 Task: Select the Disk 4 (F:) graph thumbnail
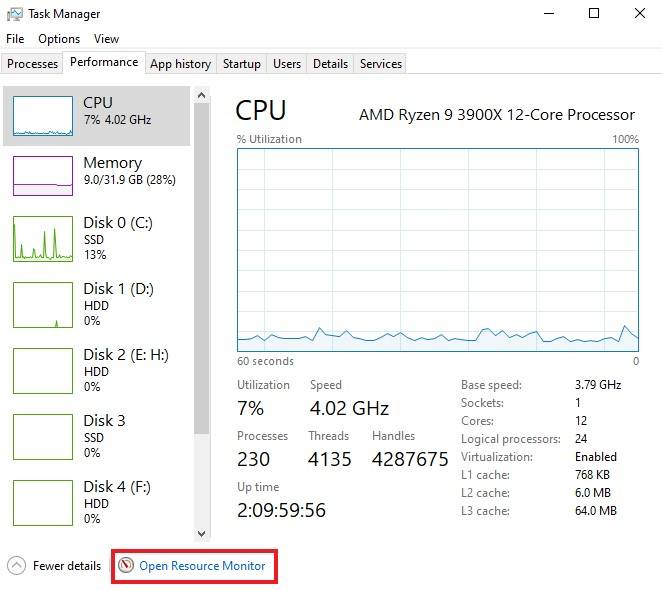(x=43, y=503)
